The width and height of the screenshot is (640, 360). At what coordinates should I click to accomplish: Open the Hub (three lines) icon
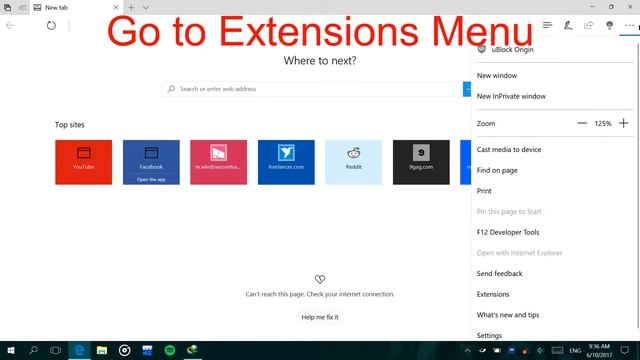pos(547,25)
